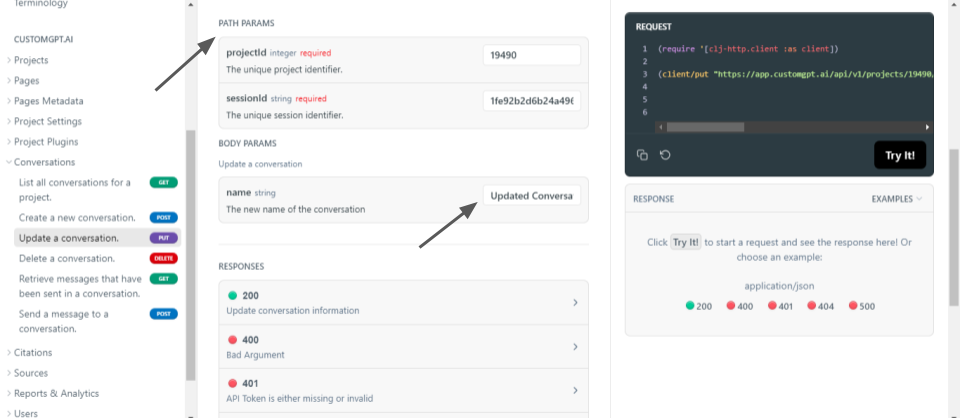Open Delete a conversation page

pos(67,258)
